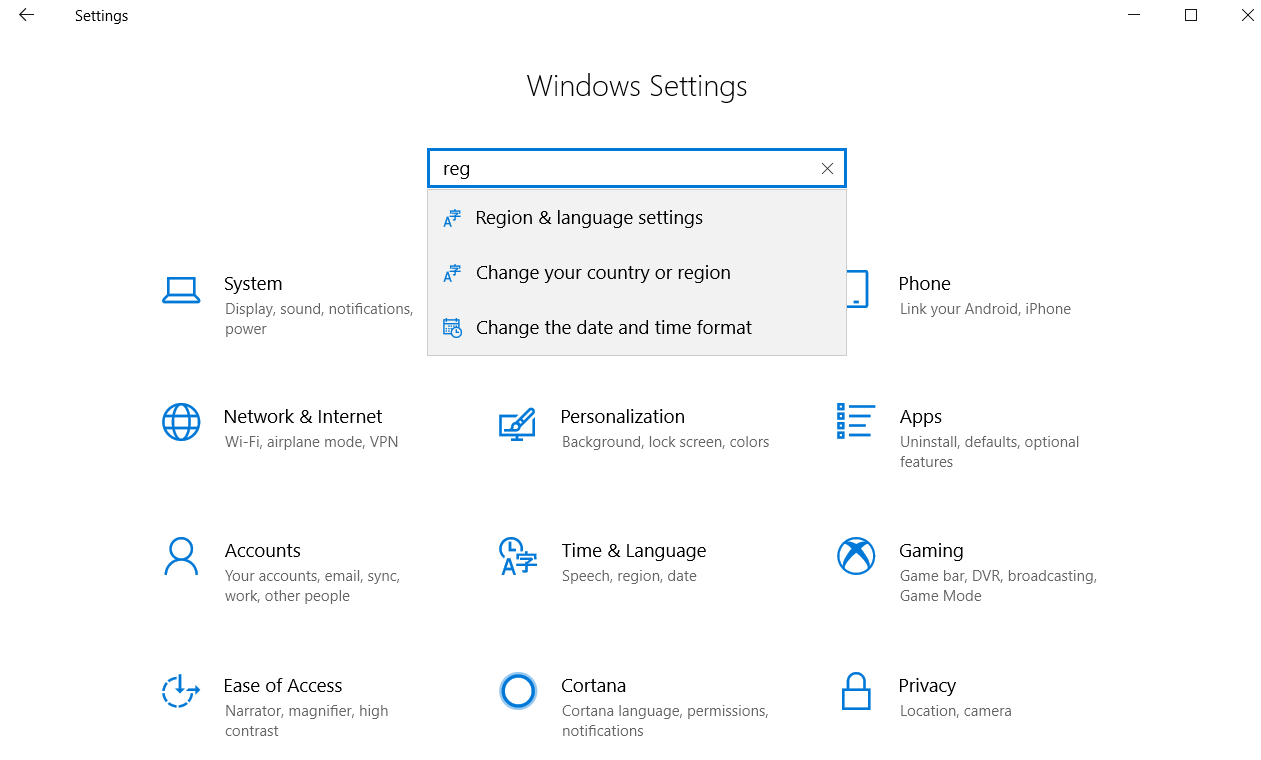Click the calendar-clock icon beside date and time format

tap(452, 328)
